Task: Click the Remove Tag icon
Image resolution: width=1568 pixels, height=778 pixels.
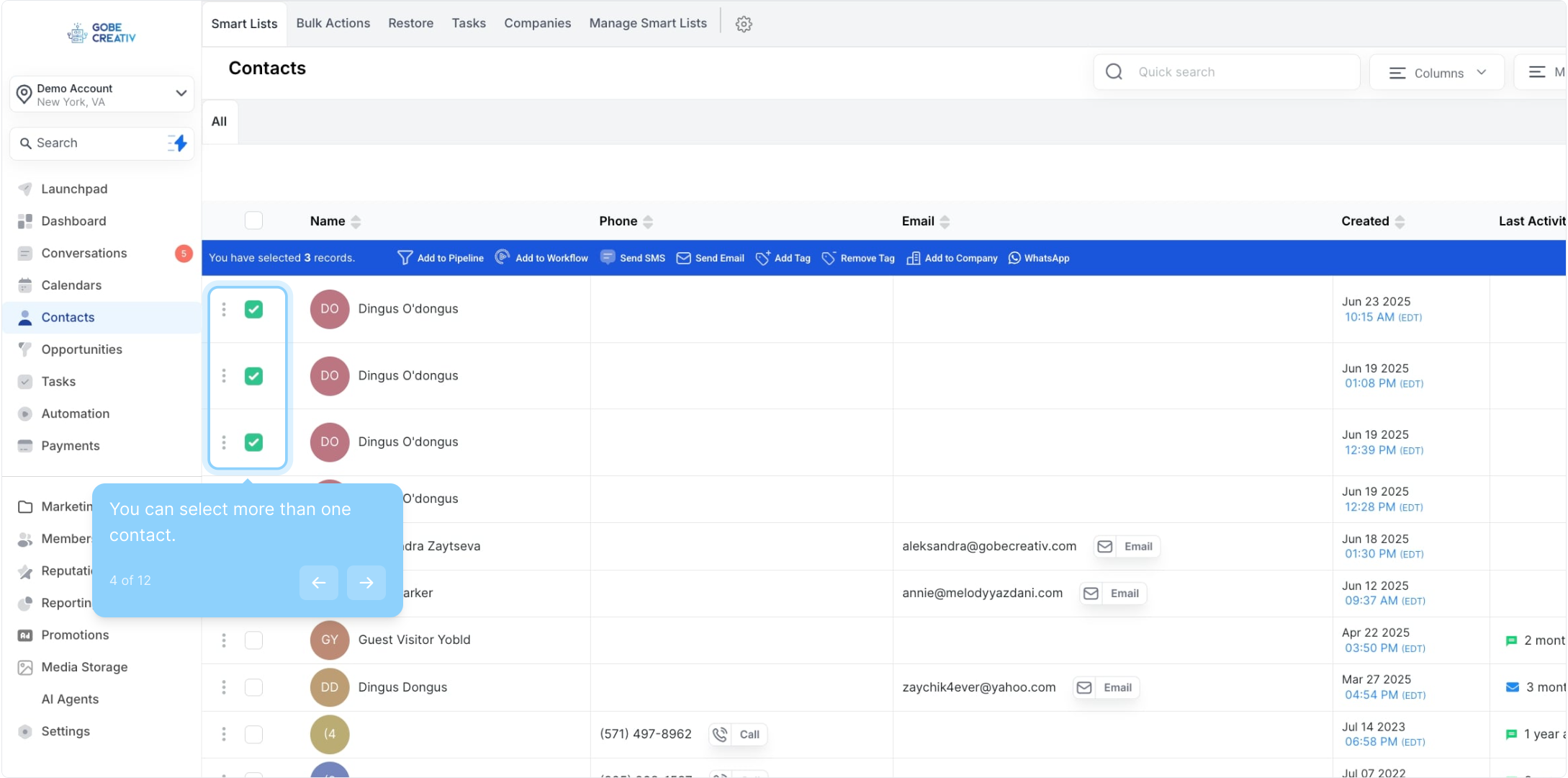Action: [829, 258]
